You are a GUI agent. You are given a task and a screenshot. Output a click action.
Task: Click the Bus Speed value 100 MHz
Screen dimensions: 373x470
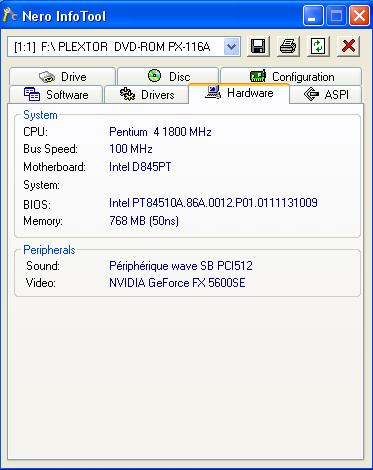pyautogui.click(x=131, y=149)
